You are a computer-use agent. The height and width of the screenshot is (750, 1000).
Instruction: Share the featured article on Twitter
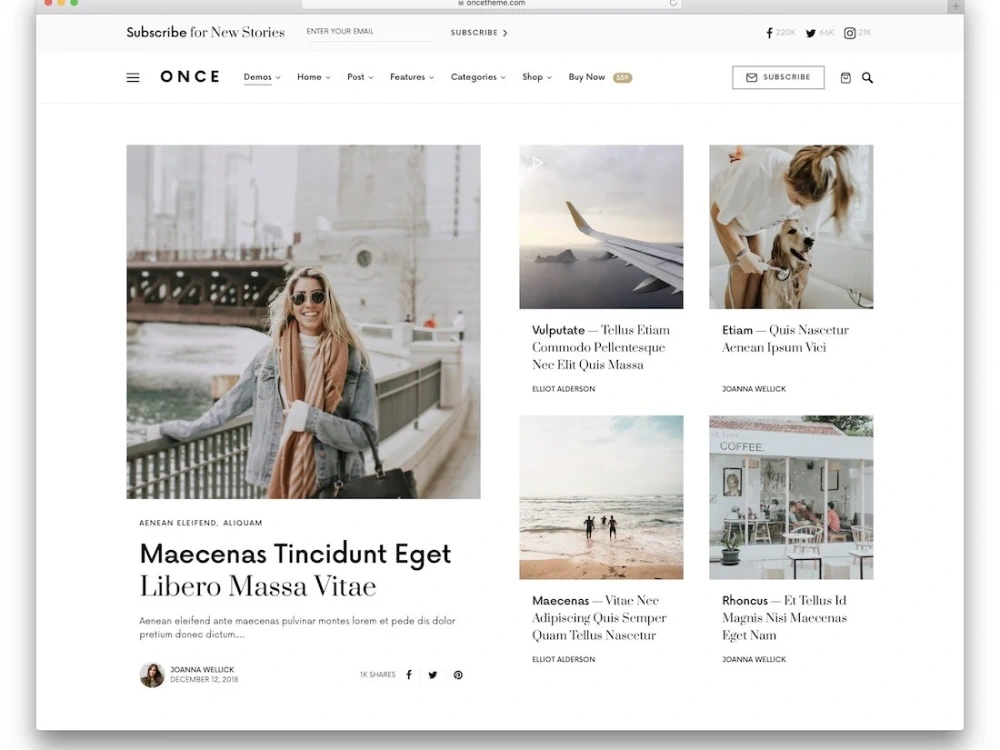[x=433, y=674]
